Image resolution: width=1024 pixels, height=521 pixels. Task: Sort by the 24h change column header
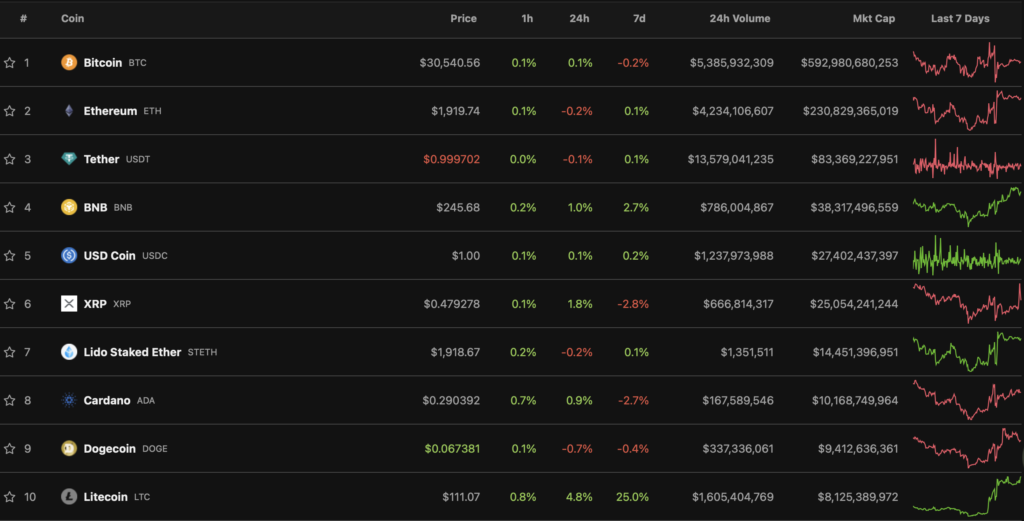(579, 18)
